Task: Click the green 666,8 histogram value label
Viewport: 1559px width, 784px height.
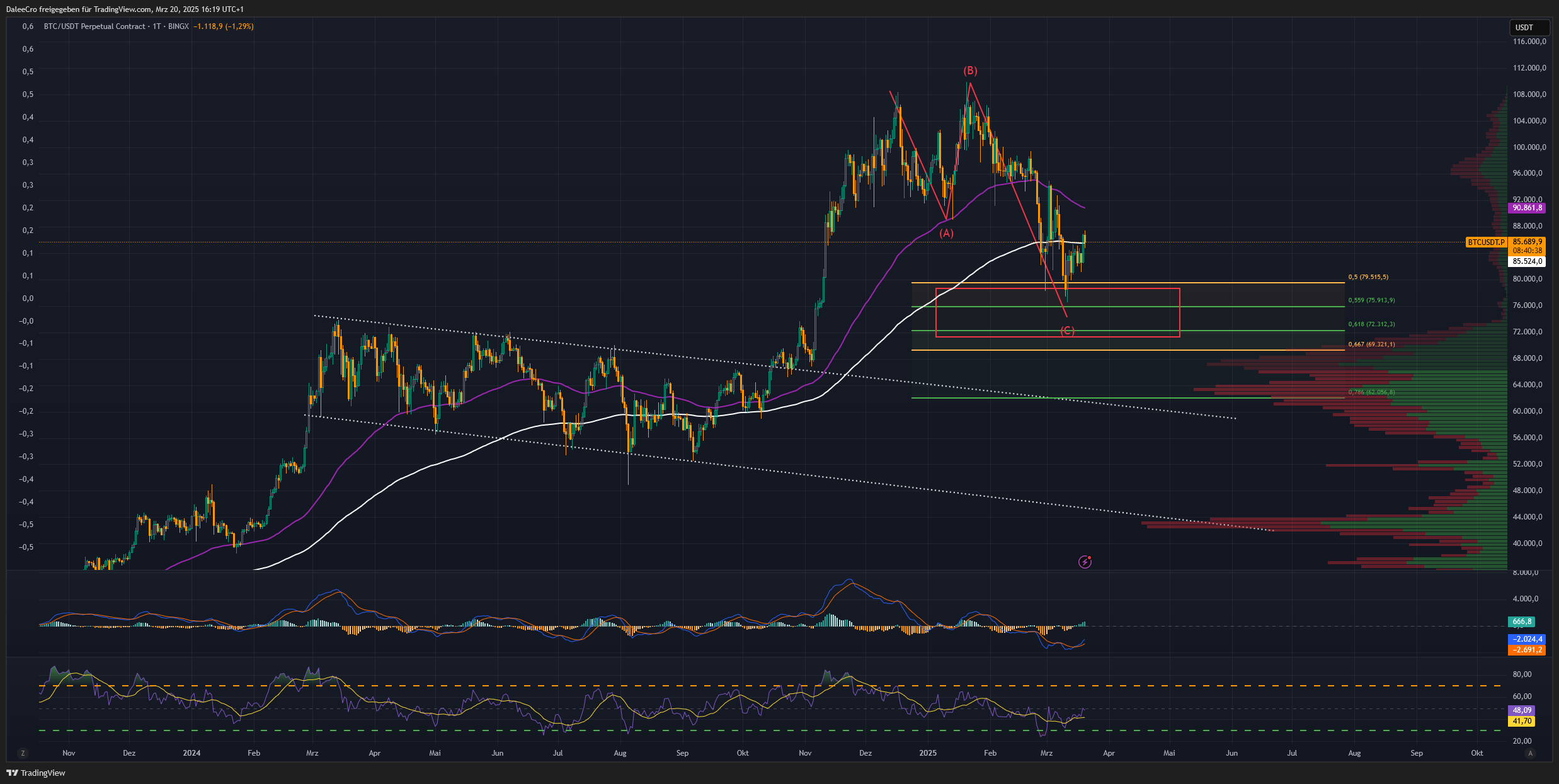Action: (x=1522, y=622)
